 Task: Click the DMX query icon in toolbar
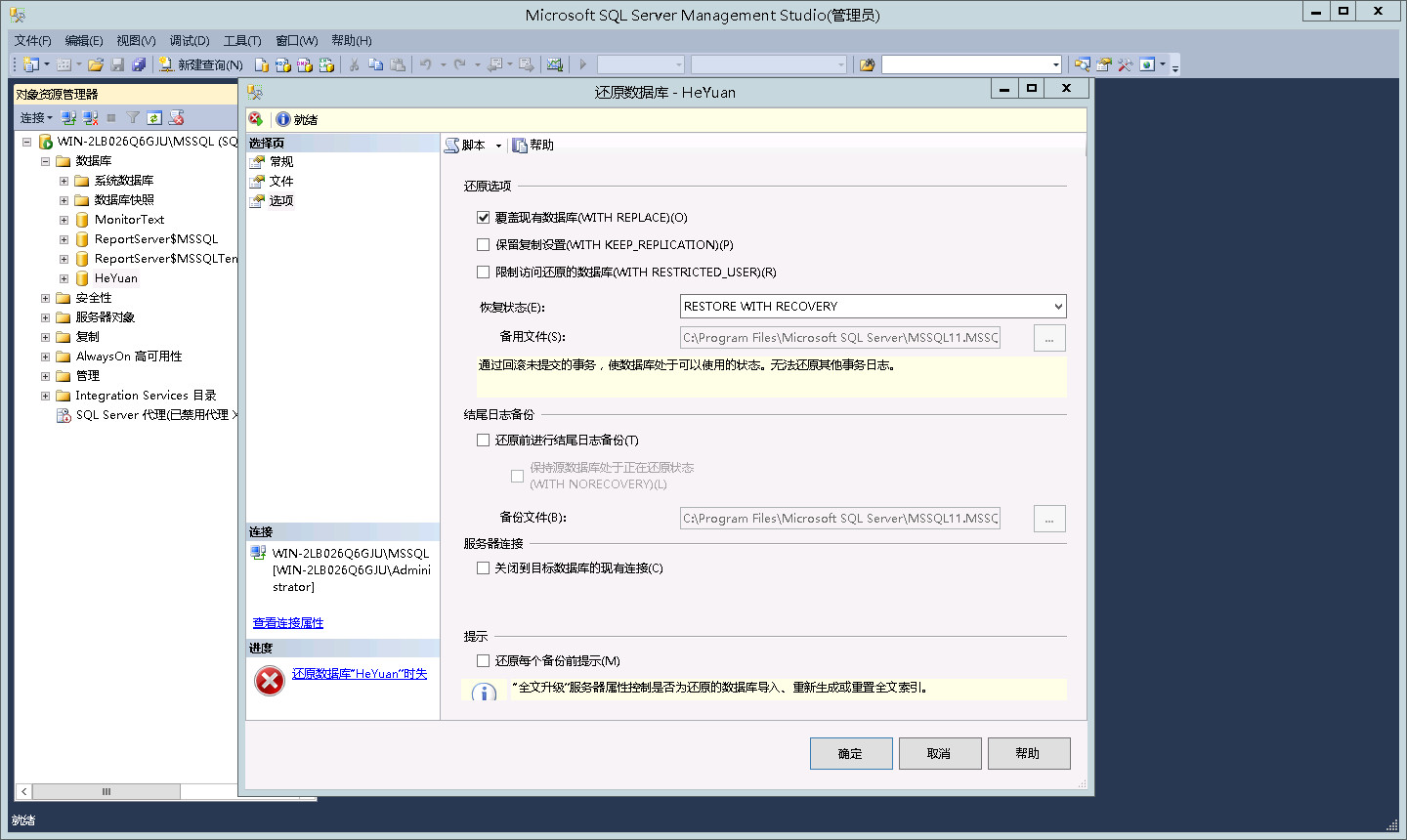click(305, 64)
